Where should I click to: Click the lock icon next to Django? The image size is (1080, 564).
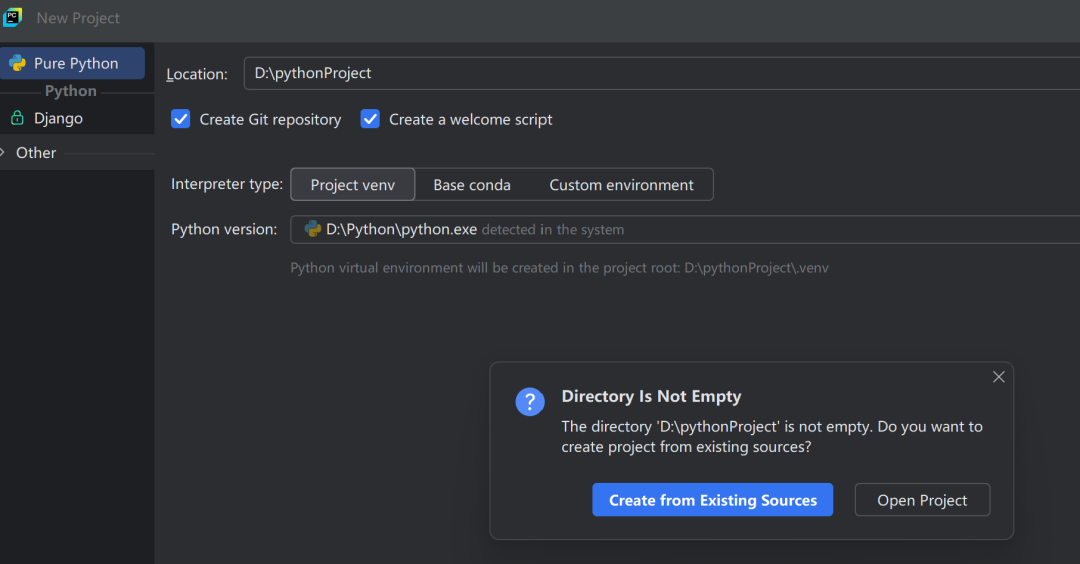17,118
